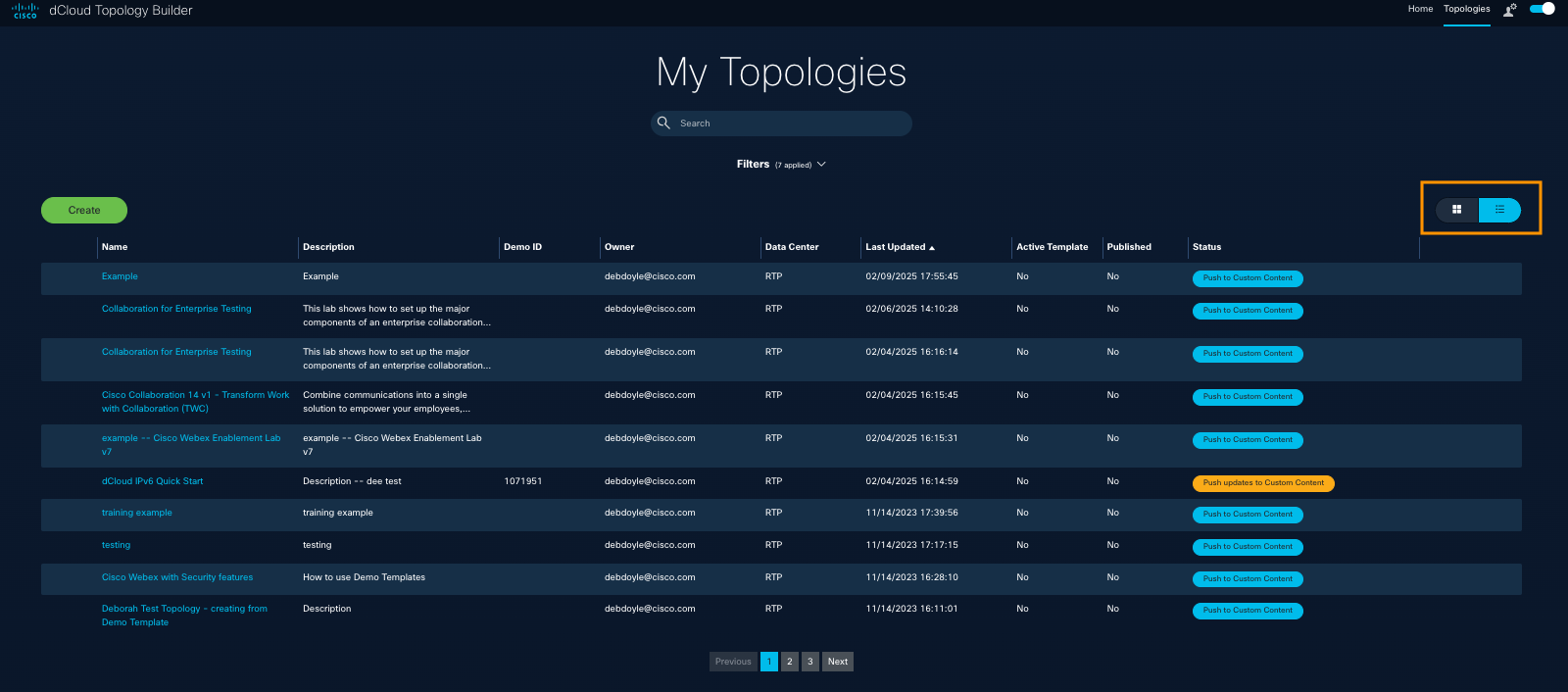The height and width of the screenshot is (692, 1568).
Task: Open Deborah Test Topology link
Action: click(x=184, y=616)
